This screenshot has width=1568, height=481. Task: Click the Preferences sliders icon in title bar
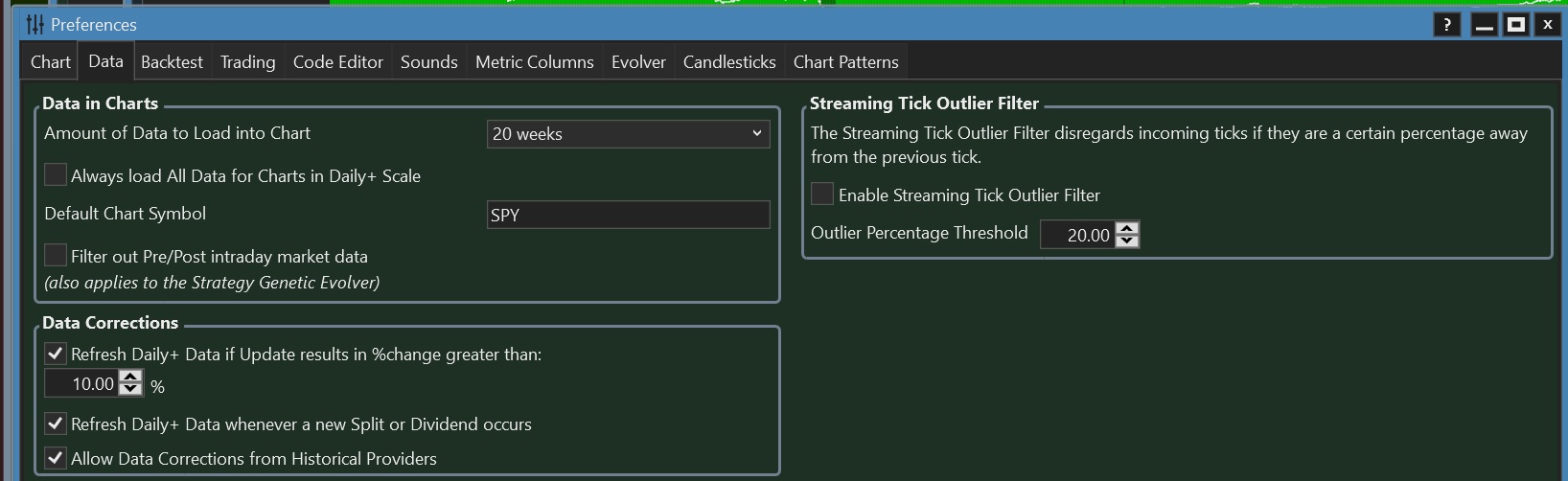tap(35, 25)
